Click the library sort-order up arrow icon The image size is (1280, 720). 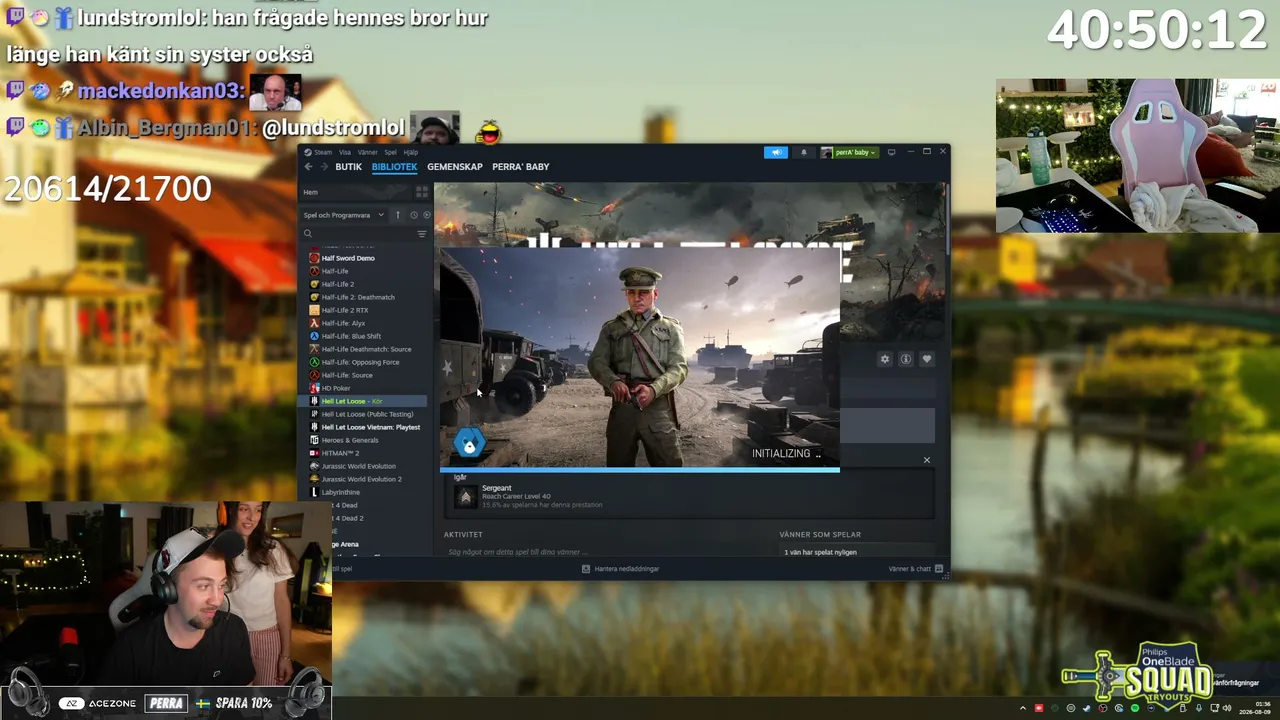[397, 215]
